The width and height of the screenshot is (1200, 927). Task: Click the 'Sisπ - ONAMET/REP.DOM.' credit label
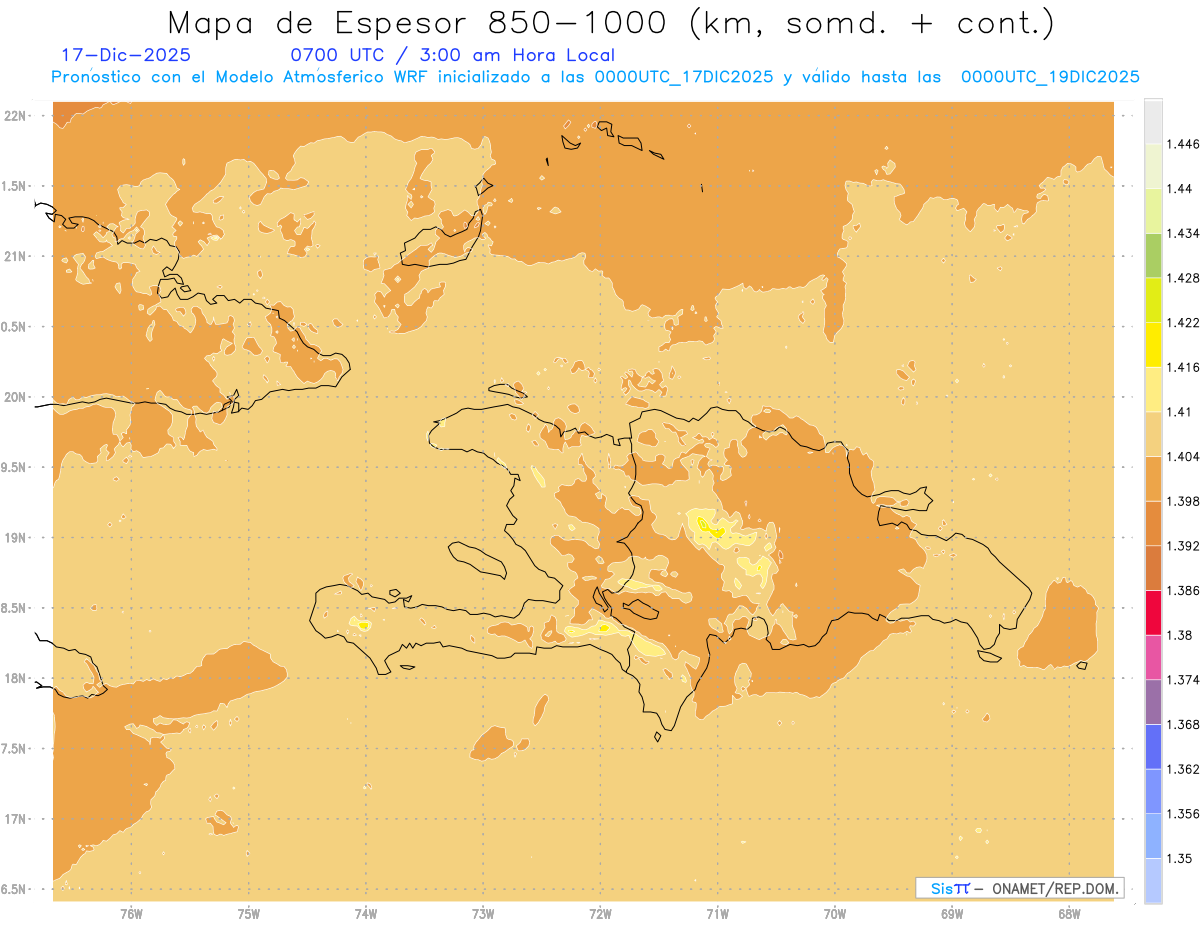click(x=1019, y=888)
